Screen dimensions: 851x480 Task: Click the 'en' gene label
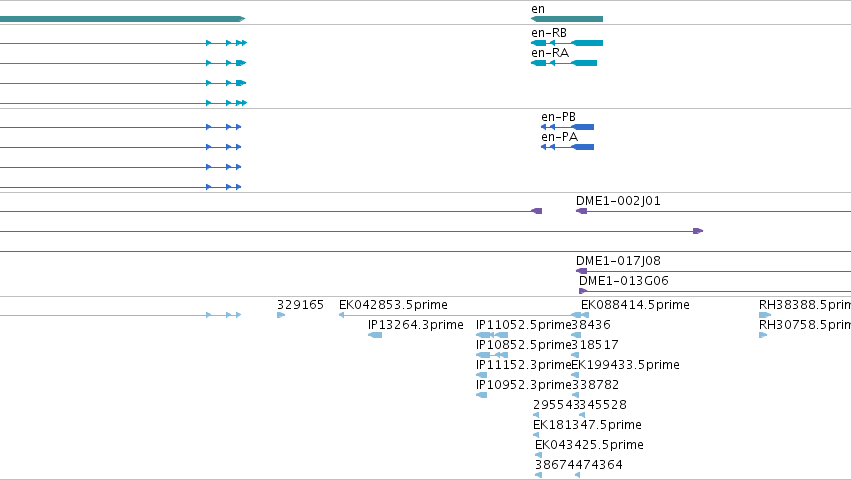538,9
